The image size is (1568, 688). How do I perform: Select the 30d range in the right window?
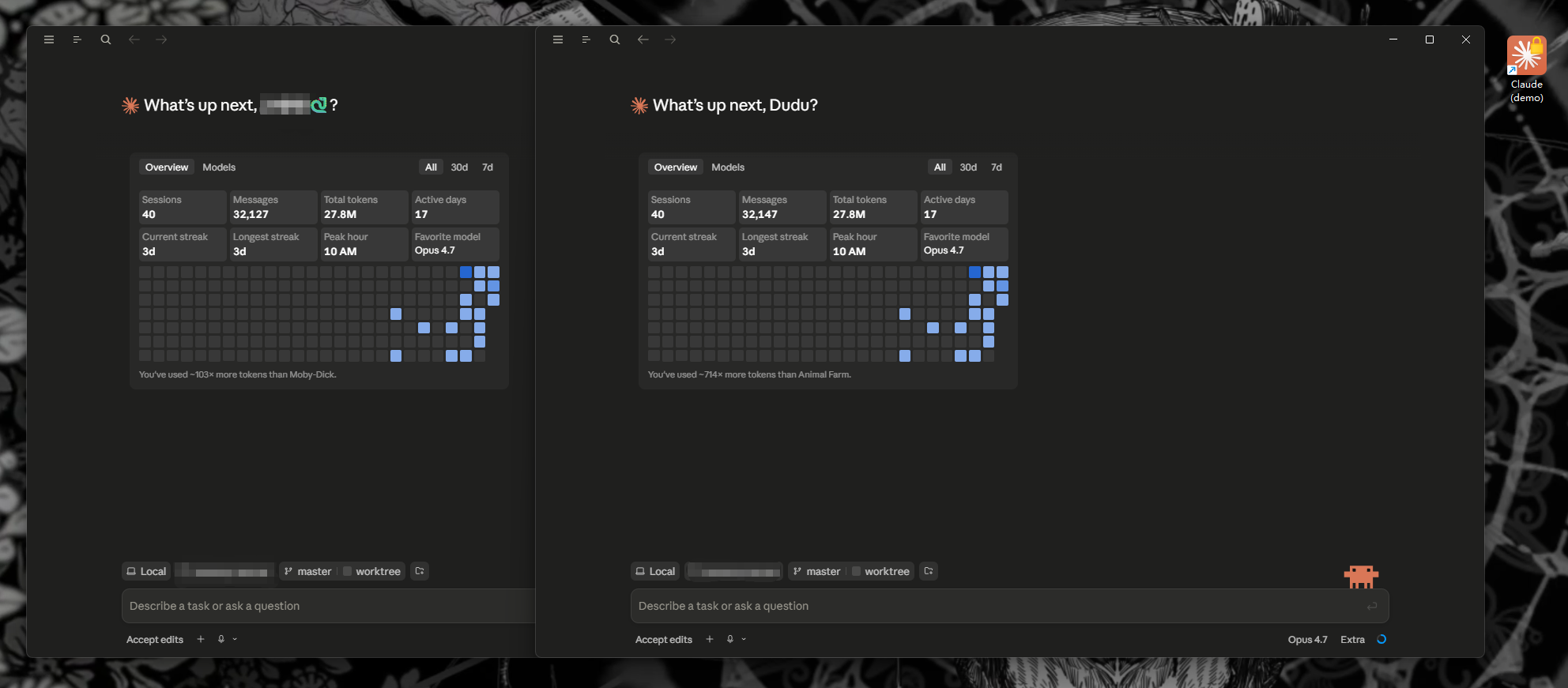pos(968,167)
